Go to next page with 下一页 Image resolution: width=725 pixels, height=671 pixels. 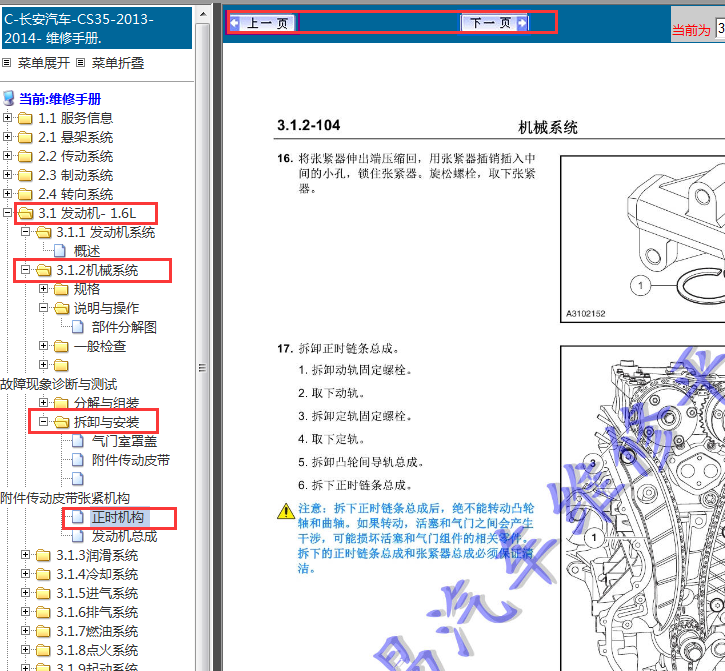[x=494, y=23]
